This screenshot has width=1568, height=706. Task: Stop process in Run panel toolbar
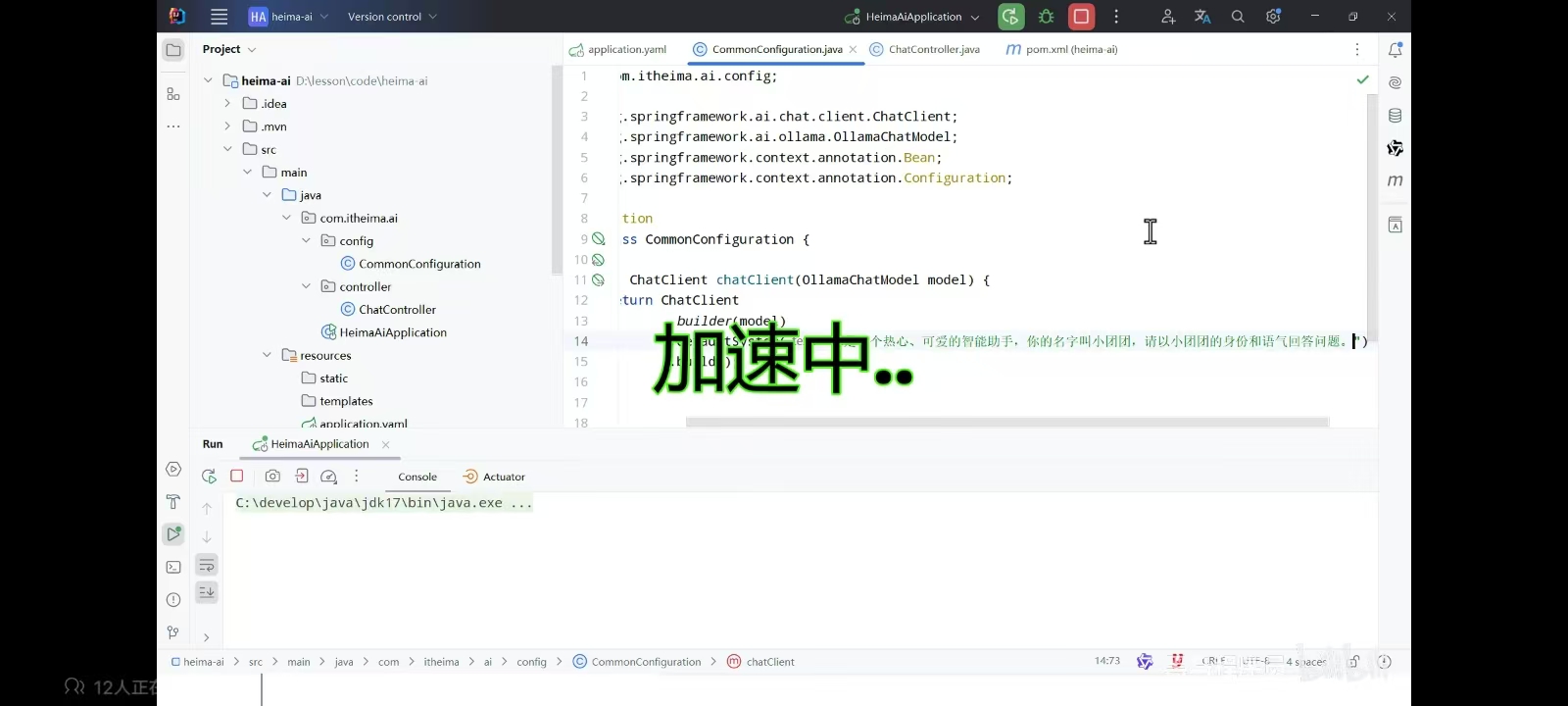click(236, 476)
